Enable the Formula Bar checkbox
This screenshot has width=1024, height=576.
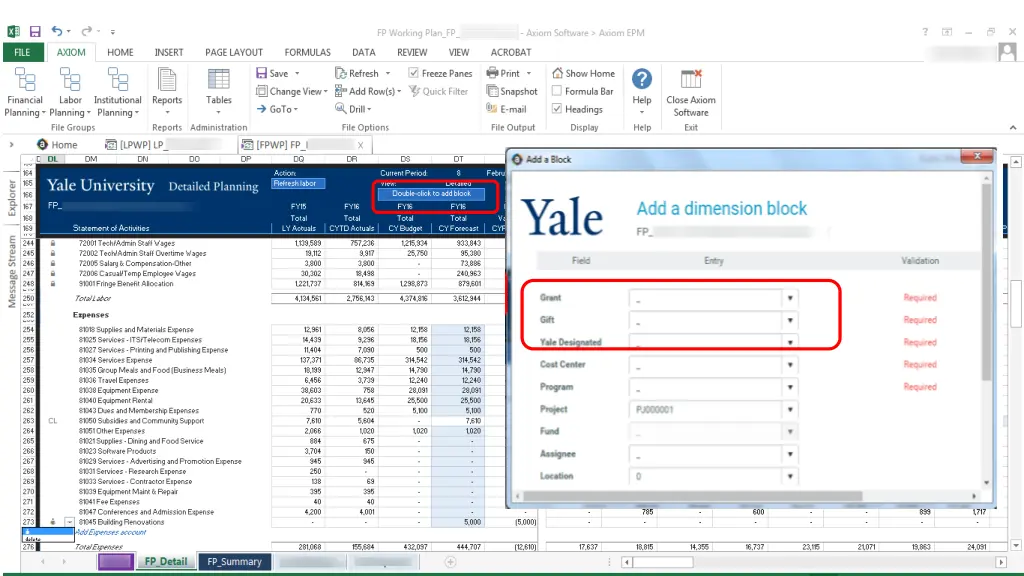(x=557, y=91)
